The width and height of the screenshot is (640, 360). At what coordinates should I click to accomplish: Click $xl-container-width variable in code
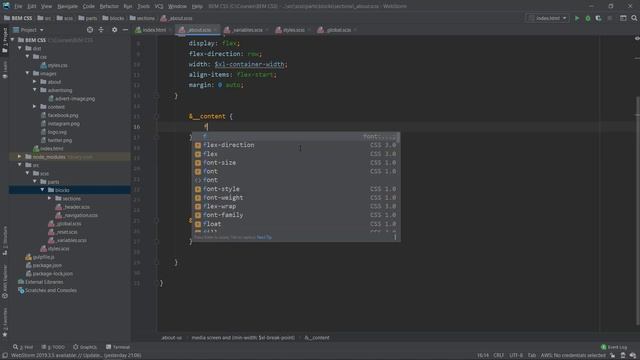[x=250, y=64]
